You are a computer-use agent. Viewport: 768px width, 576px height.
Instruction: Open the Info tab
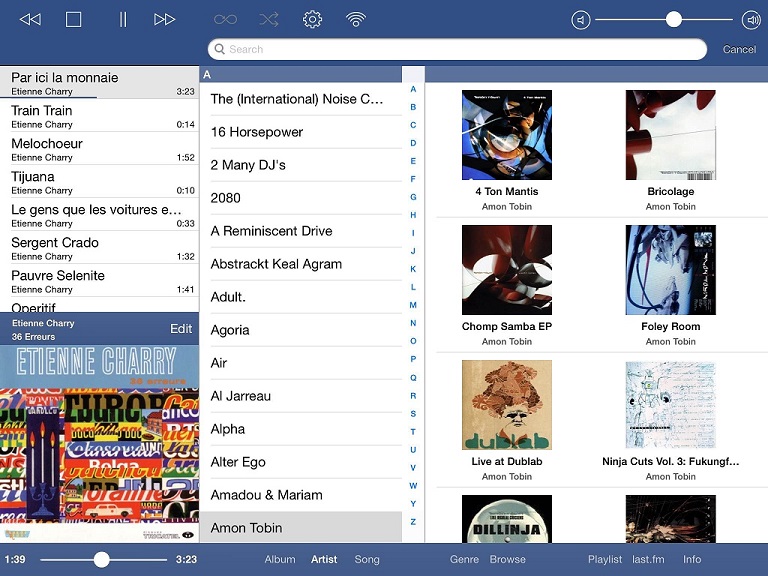click(692, 559)
